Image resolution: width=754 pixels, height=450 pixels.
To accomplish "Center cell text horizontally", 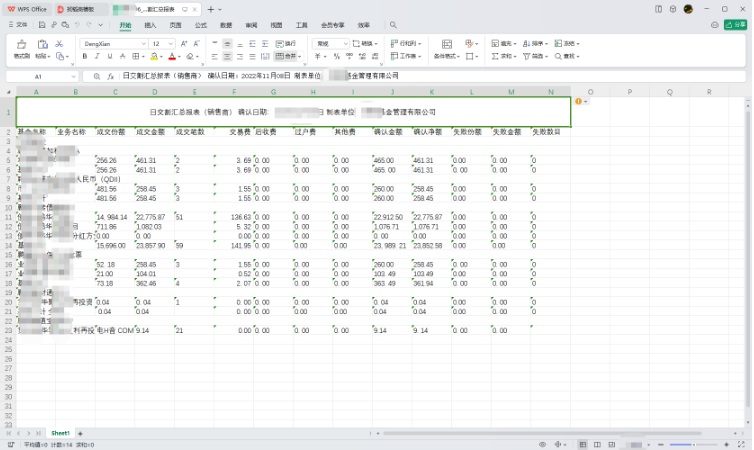I will click(x=227, y=56).
